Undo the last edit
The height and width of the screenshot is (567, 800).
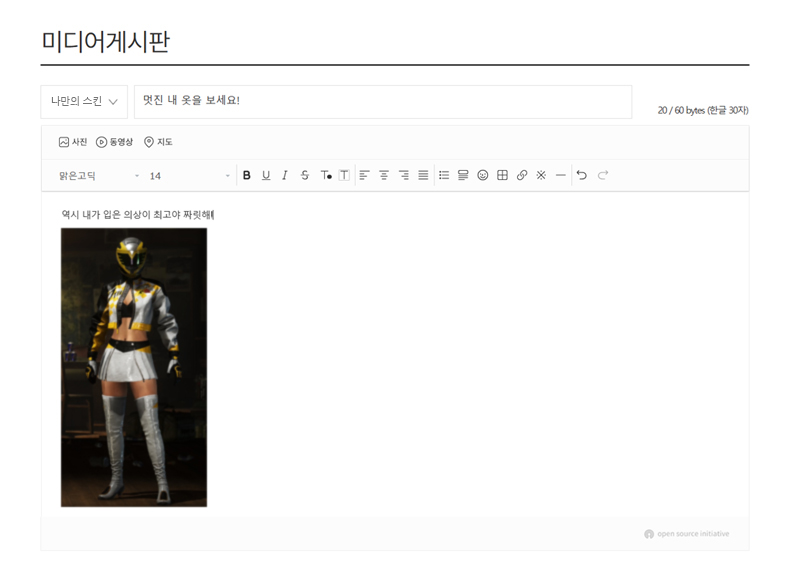point(582,175)
